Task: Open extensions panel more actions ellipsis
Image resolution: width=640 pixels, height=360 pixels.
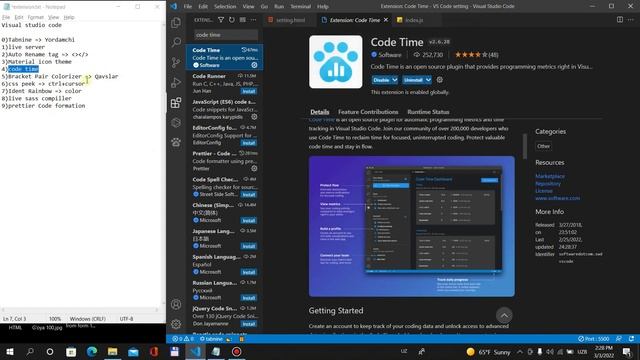Action: [253, 20]
